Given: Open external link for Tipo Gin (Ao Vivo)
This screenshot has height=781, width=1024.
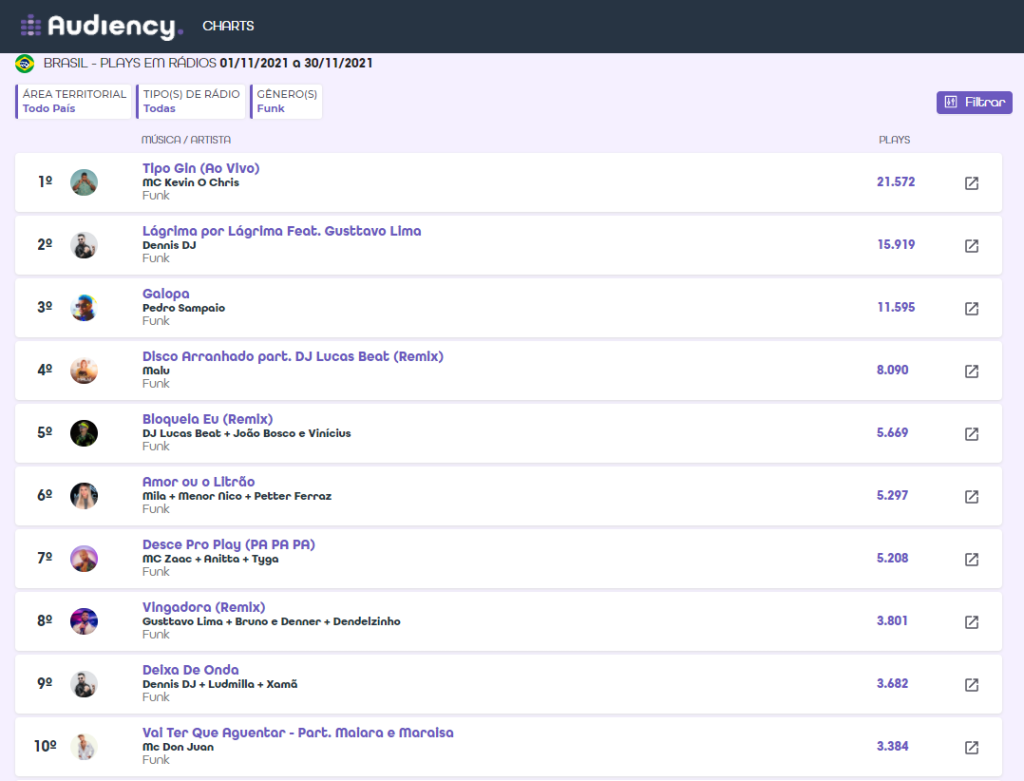Looking at the screenshot, I should click(x=971, y=183).
